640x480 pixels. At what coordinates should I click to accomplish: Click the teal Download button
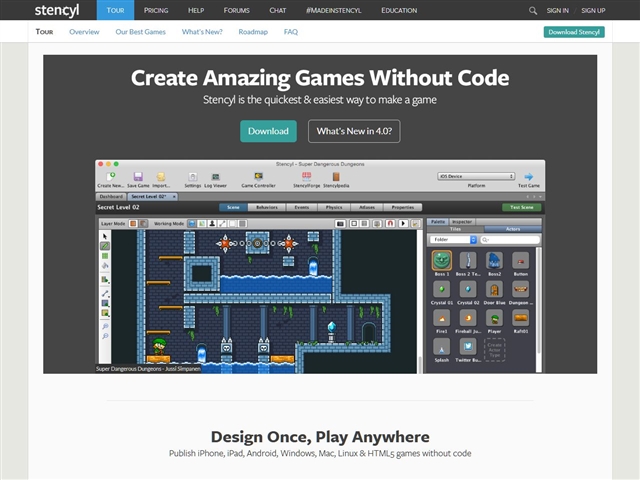(268, 131)
